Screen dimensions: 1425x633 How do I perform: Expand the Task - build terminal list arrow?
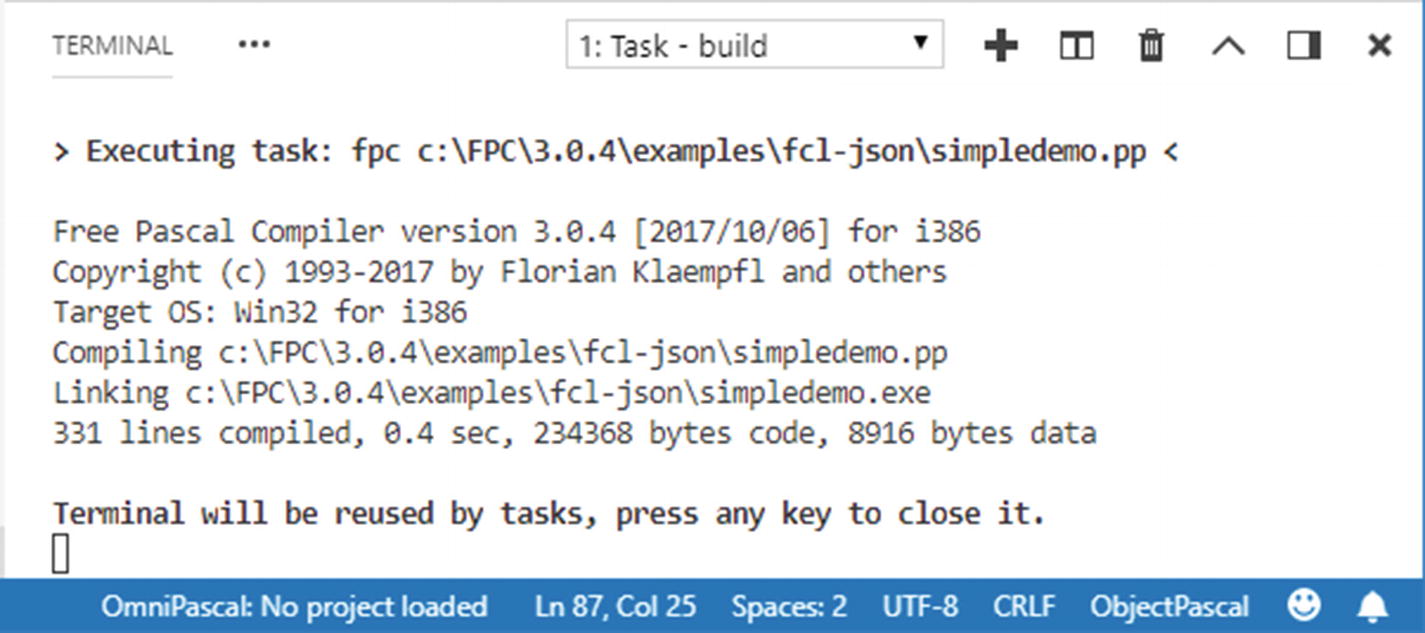pos(922,44)
